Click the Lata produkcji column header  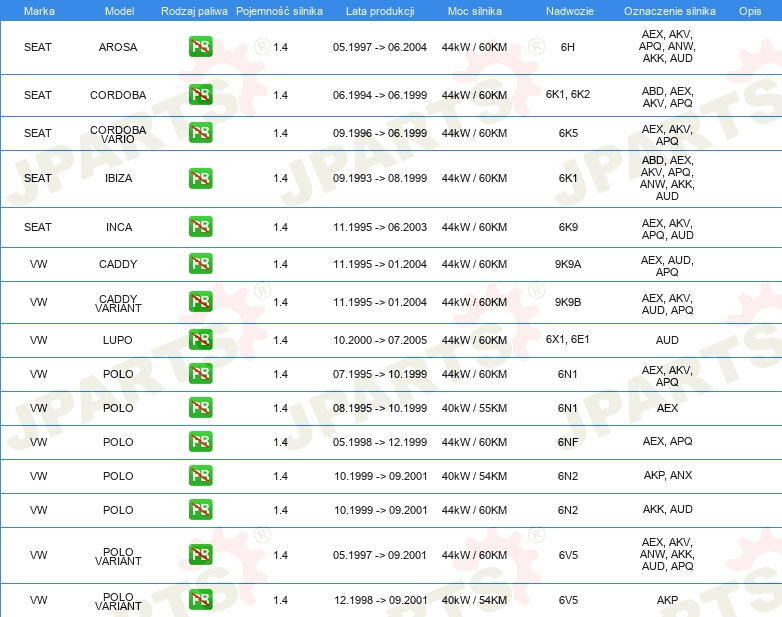tap(380, 11)
